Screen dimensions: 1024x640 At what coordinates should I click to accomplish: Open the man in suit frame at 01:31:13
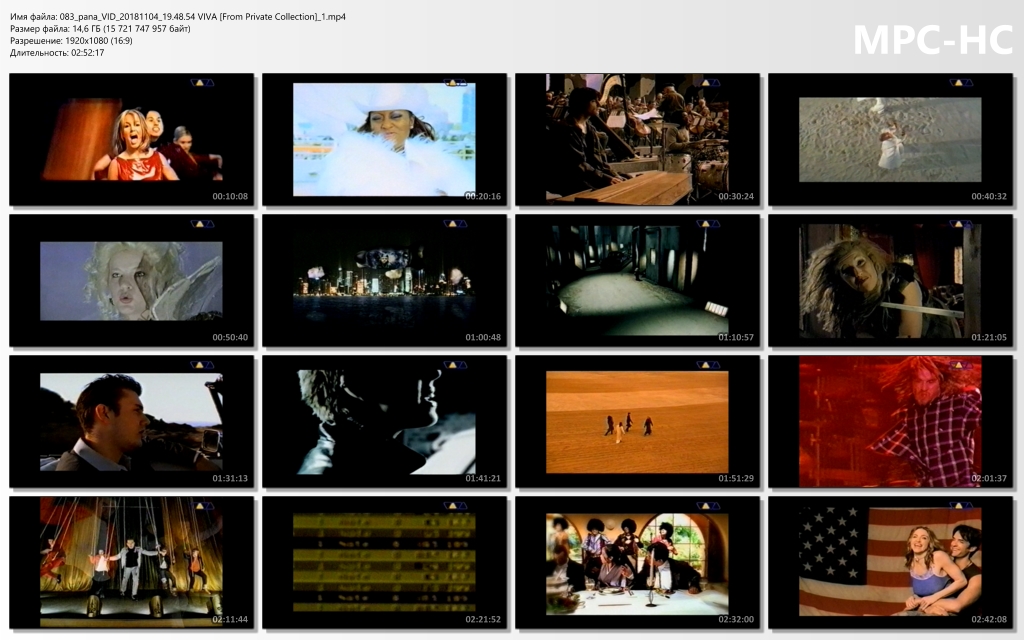[131, 421]
